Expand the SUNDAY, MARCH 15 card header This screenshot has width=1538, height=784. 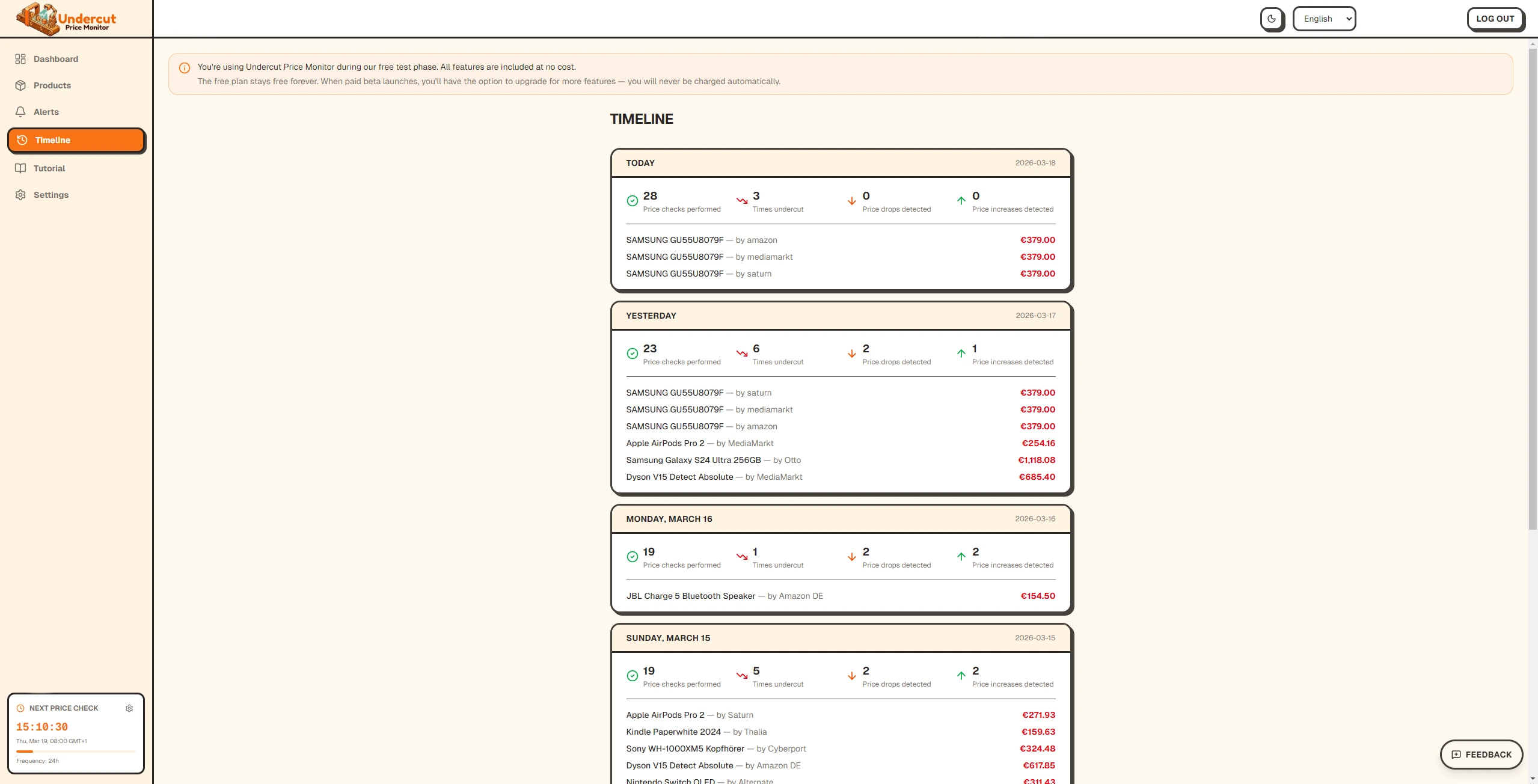tap(840, 637)
